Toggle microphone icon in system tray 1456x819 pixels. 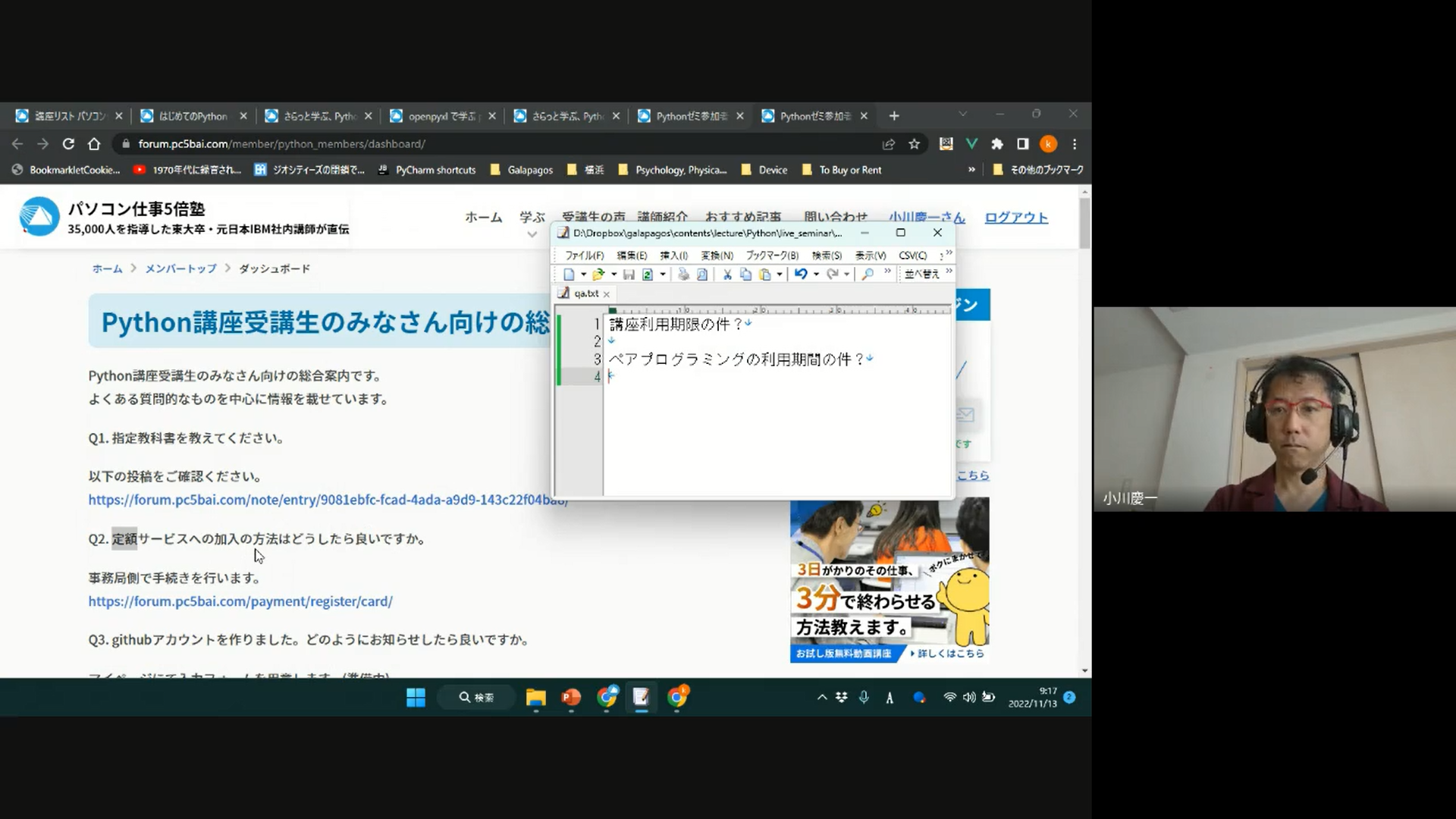(864, 698)
